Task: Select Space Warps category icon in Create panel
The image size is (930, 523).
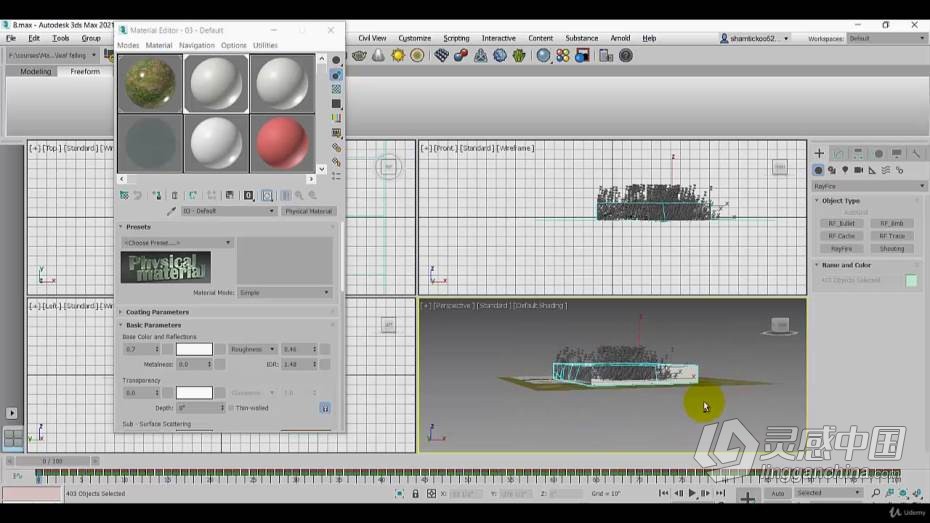Action: (x=886, y=170)
